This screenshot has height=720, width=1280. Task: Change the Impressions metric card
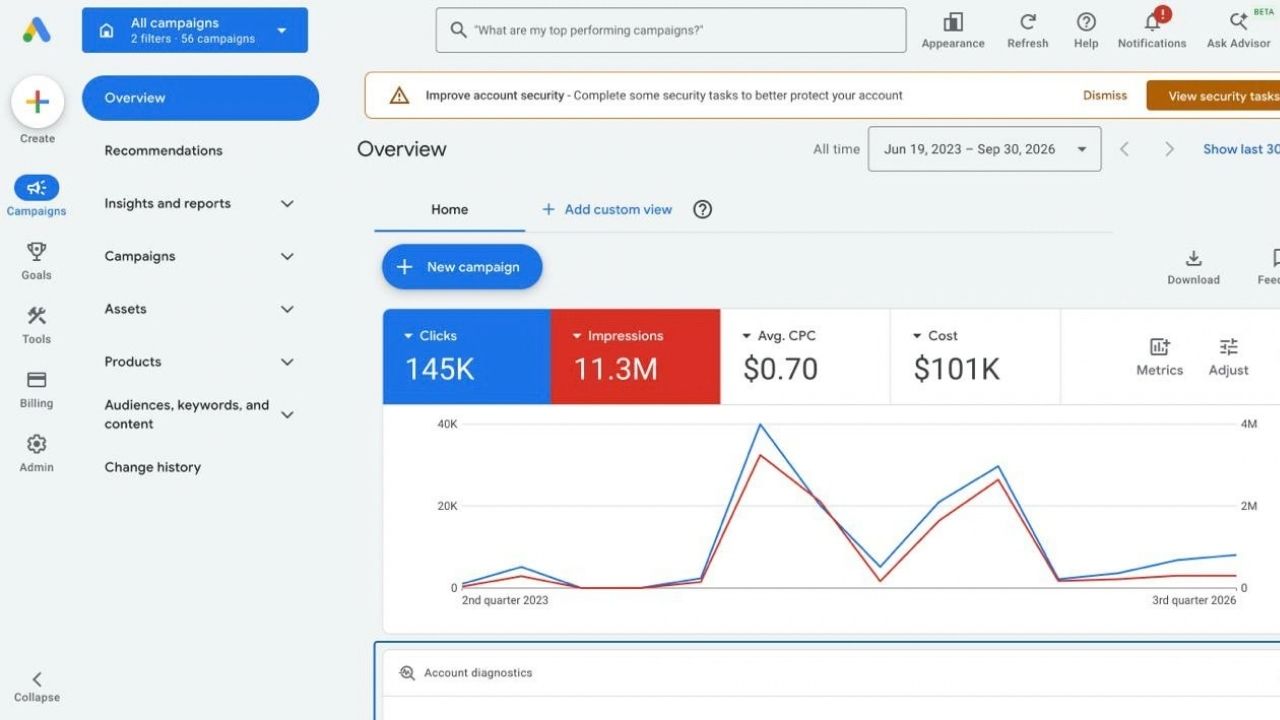tap(635, 357)
